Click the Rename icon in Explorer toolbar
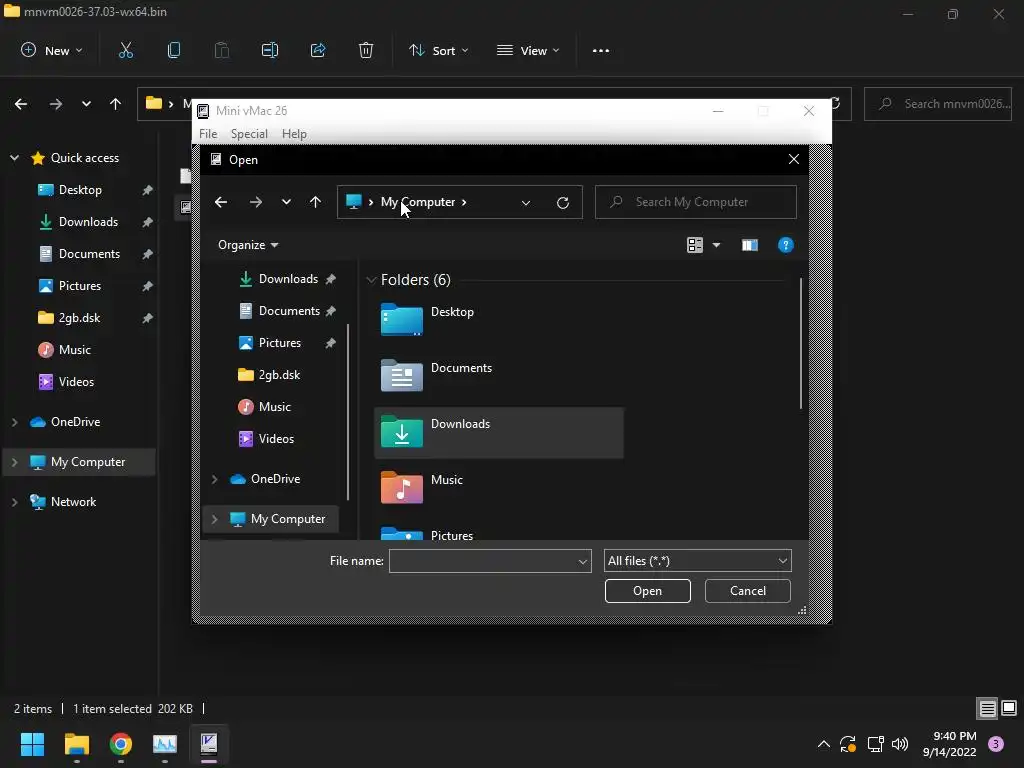Viewport: 1024px width, 768px height. [270, 50]
